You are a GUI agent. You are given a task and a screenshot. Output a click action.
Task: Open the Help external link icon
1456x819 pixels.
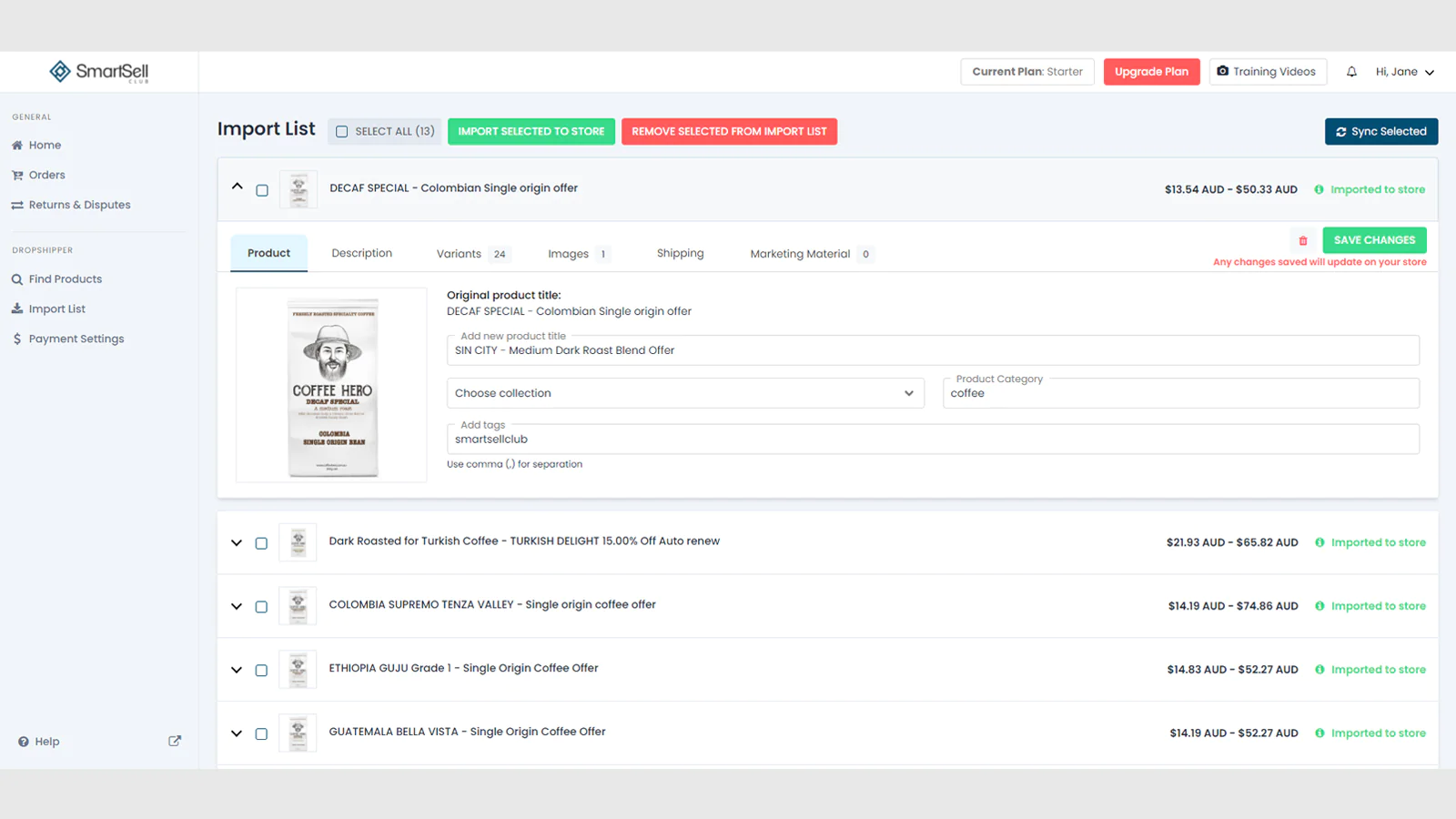pos(175,741)
